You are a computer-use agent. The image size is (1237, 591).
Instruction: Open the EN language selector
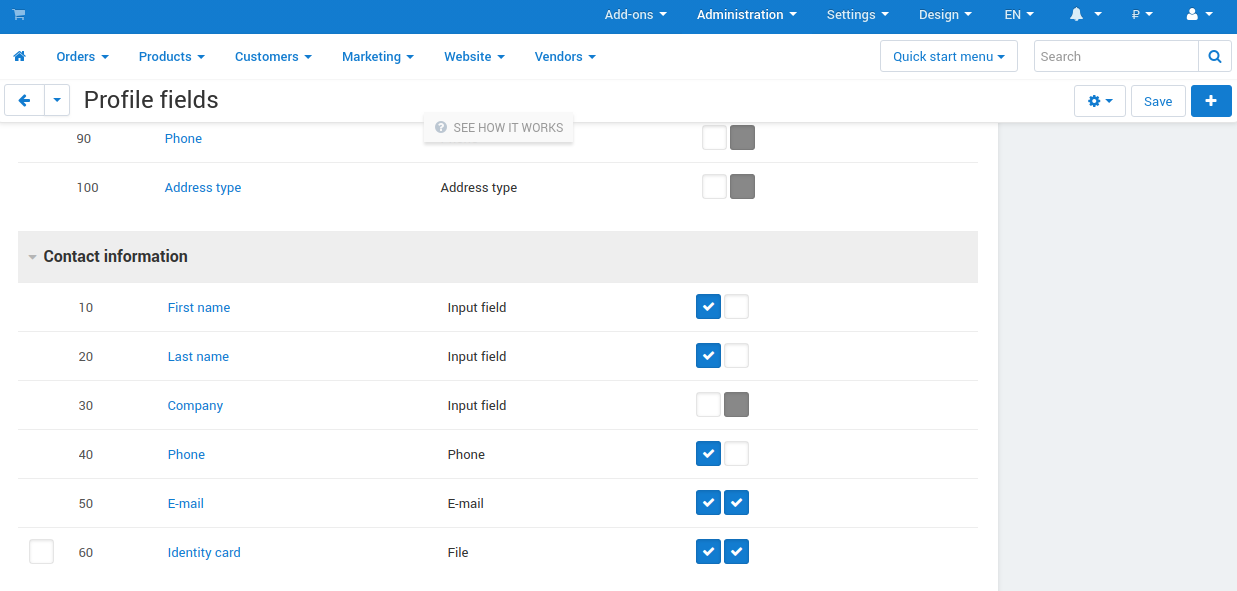coord(1019,15)
